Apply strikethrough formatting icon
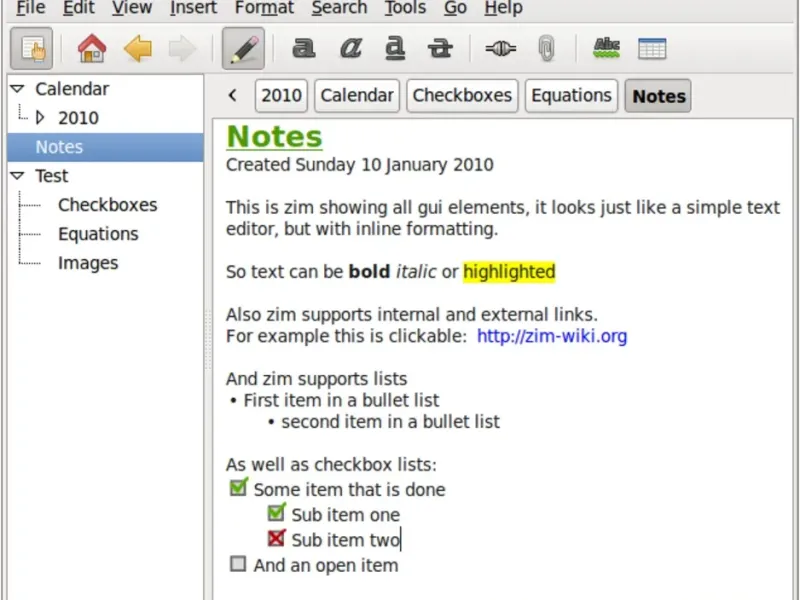Screen dimensions: 800x600 click(x=440, y=49)
